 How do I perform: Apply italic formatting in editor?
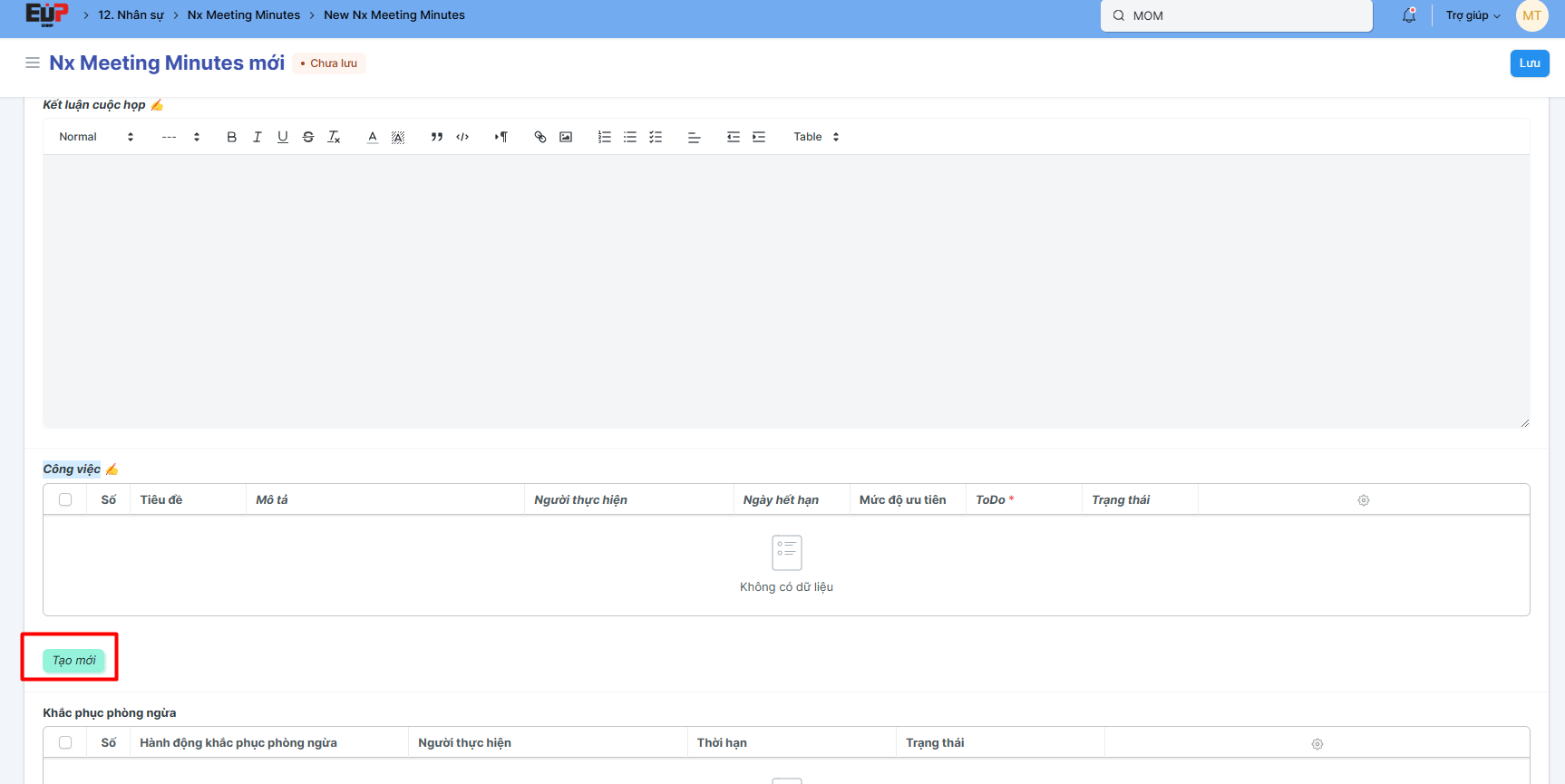pos(258,137)
